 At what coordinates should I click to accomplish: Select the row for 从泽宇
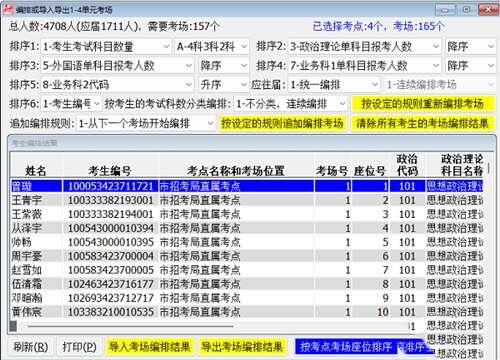tap(247, 228)
